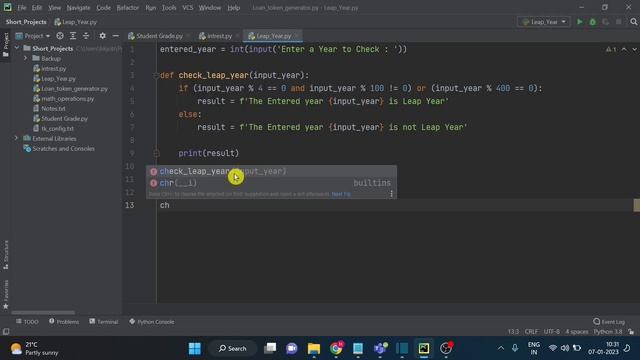Close the Leap_Year.py editor tab
The height and width of the screenshot is (360, 640).
[296, 36]
